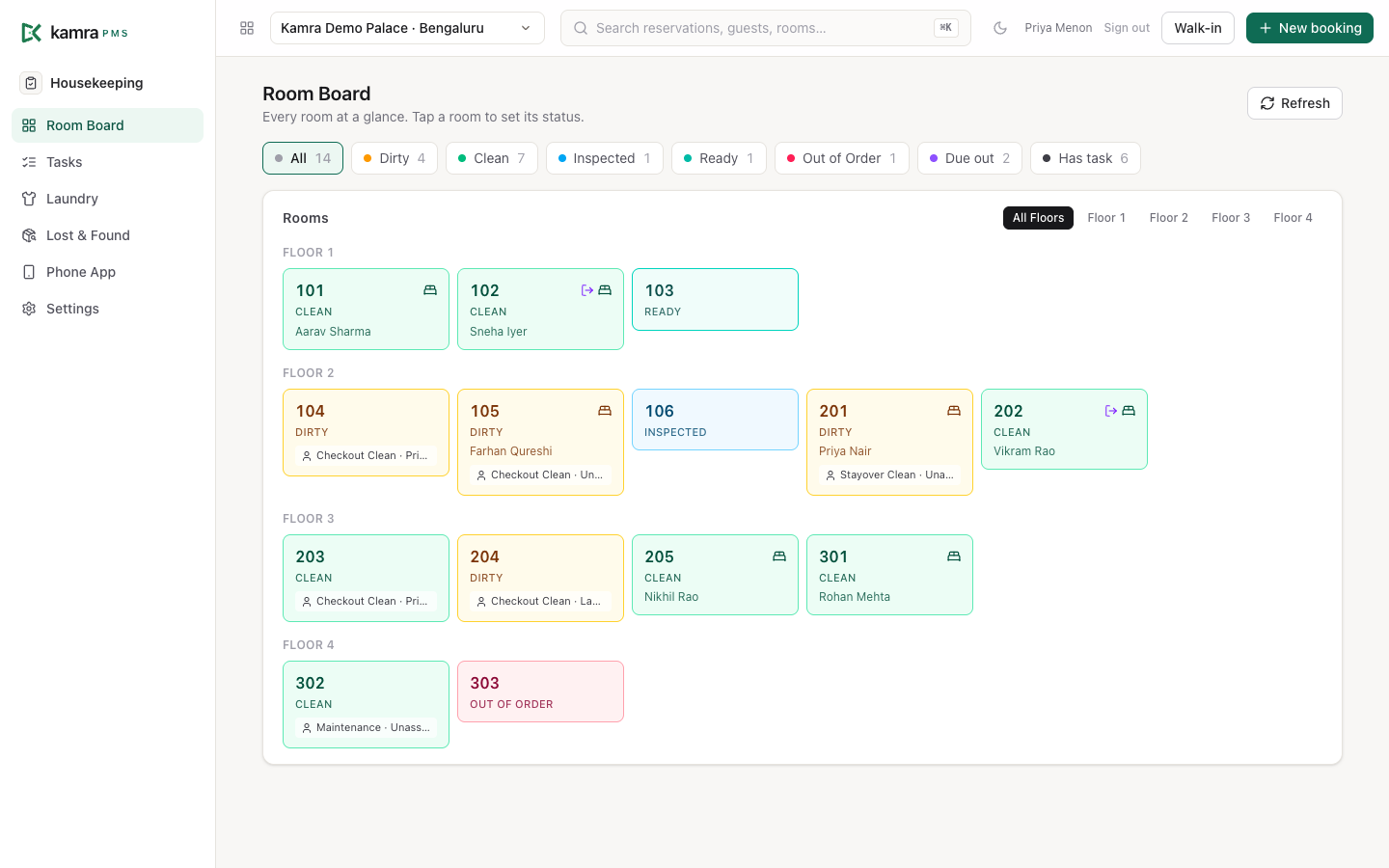Toggle dark mode moon icon
This screenshot has height=868, width=1389.
click(1000, 28)
